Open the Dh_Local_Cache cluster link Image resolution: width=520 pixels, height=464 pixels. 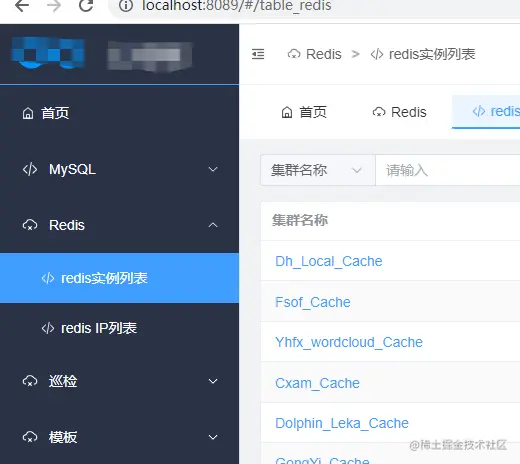pos(329,261)
